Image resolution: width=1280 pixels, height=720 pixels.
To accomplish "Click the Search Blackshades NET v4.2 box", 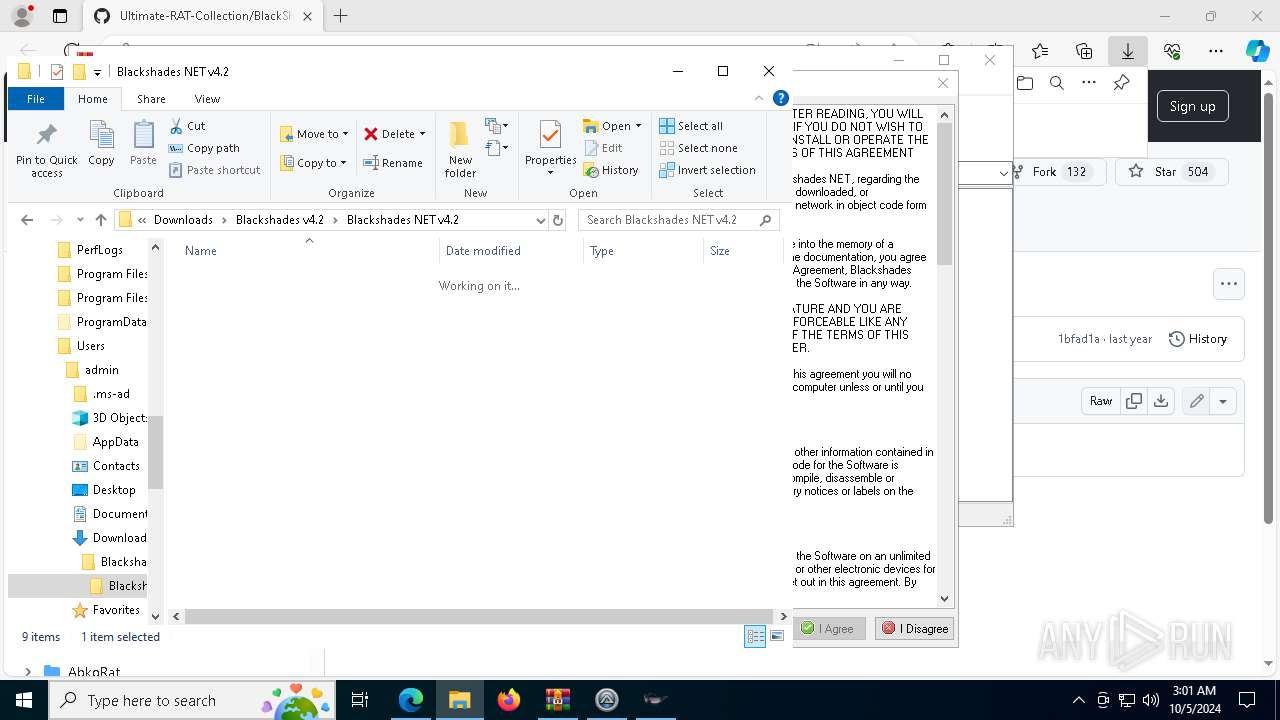I will (x=679, y=220).
